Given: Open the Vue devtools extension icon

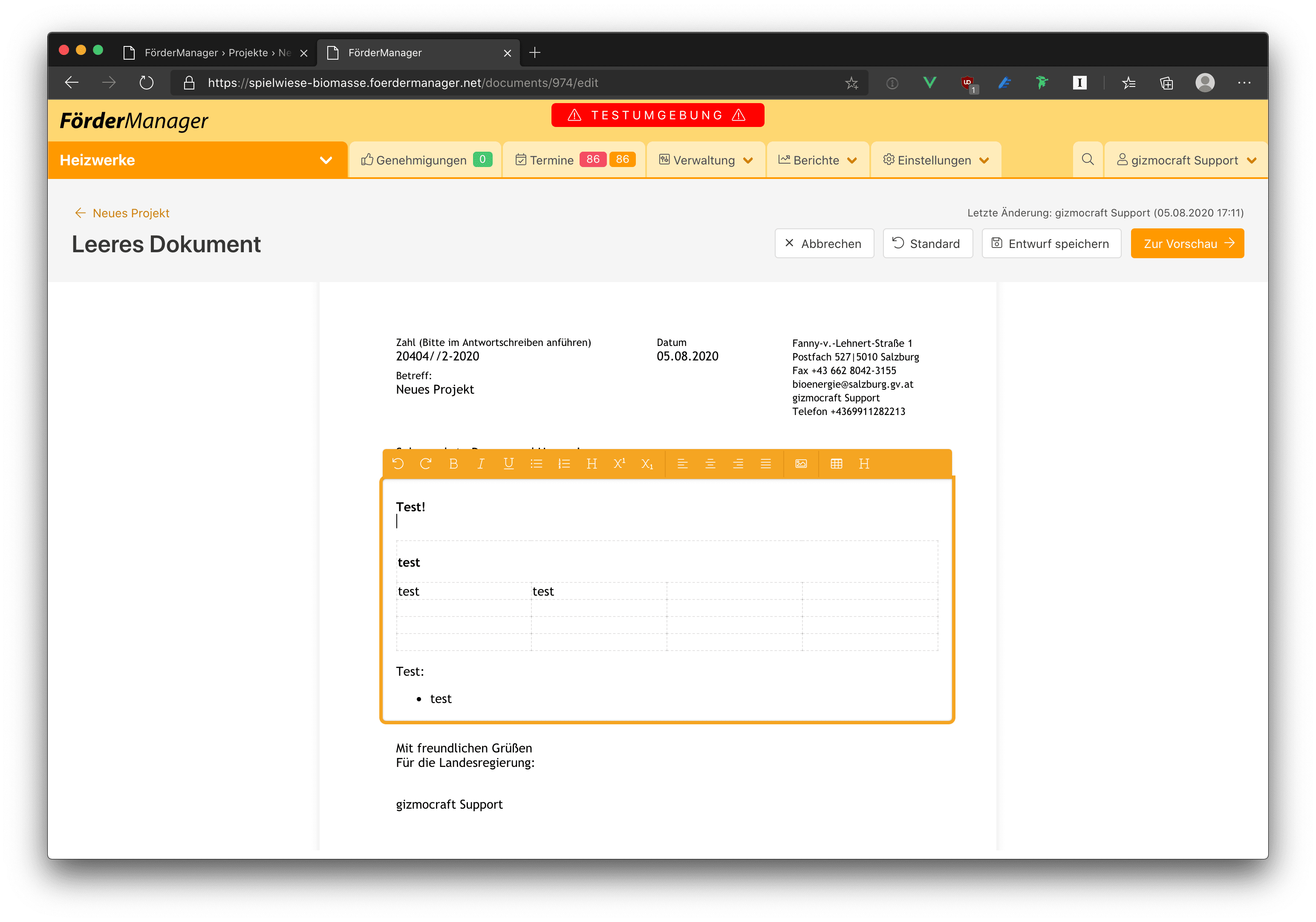Looking at the screenshot, I should 930,83.
